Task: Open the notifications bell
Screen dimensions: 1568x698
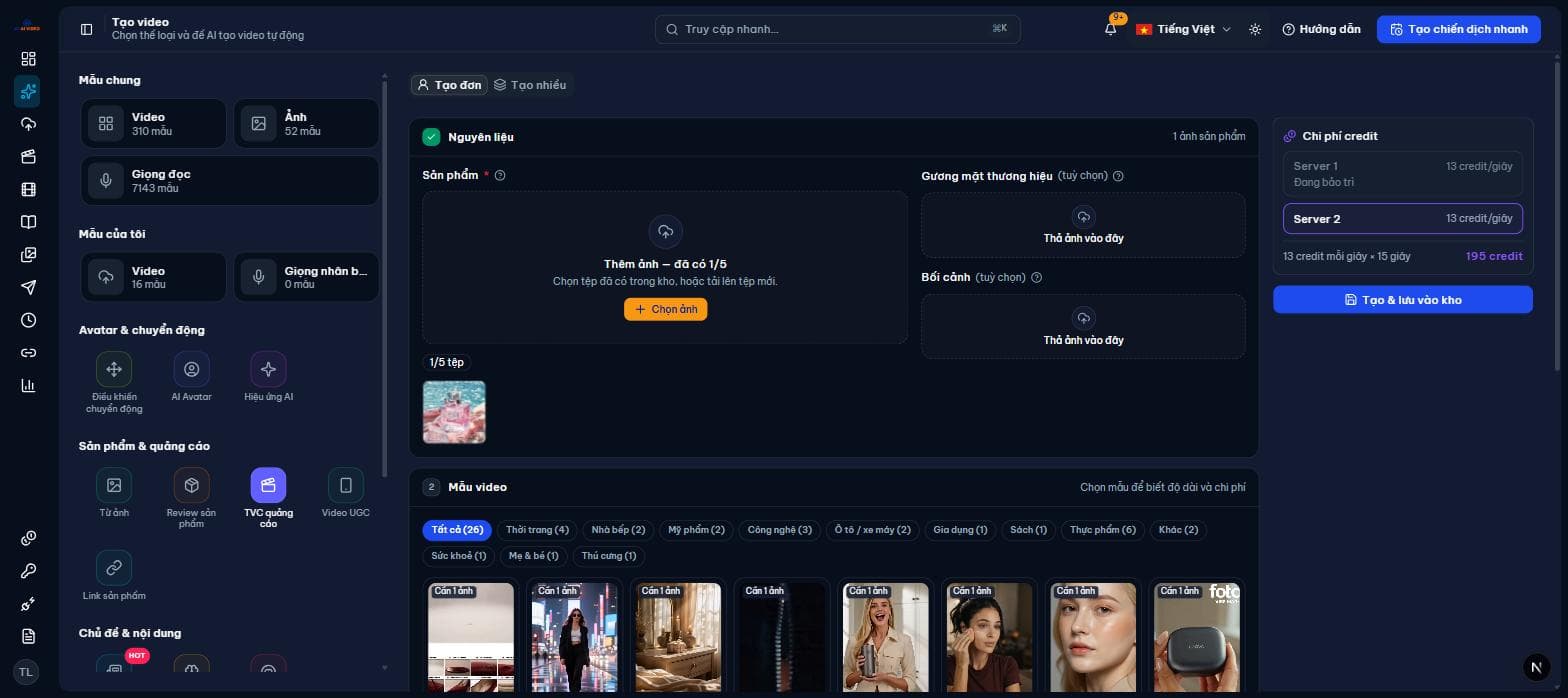Action: click(x=1111, y=29)
